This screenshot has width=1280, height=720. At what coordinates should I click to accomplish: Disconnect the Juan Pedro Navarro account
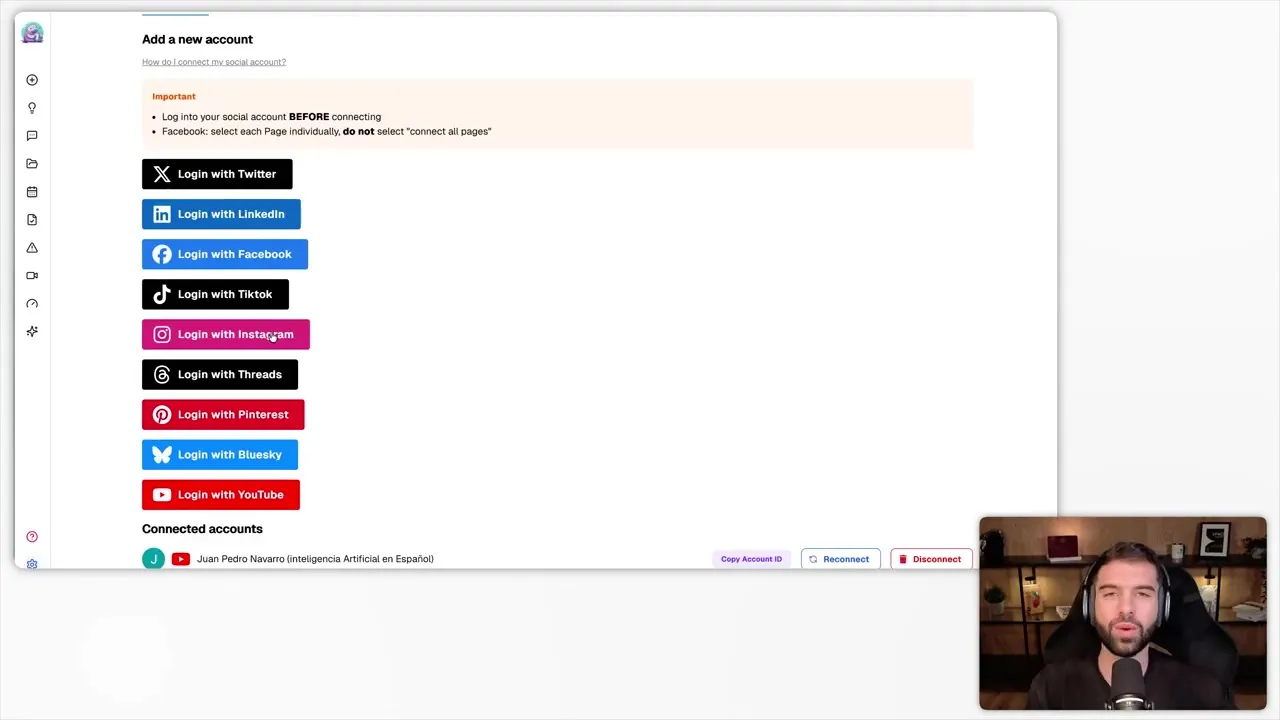click(x=930, y=559)
